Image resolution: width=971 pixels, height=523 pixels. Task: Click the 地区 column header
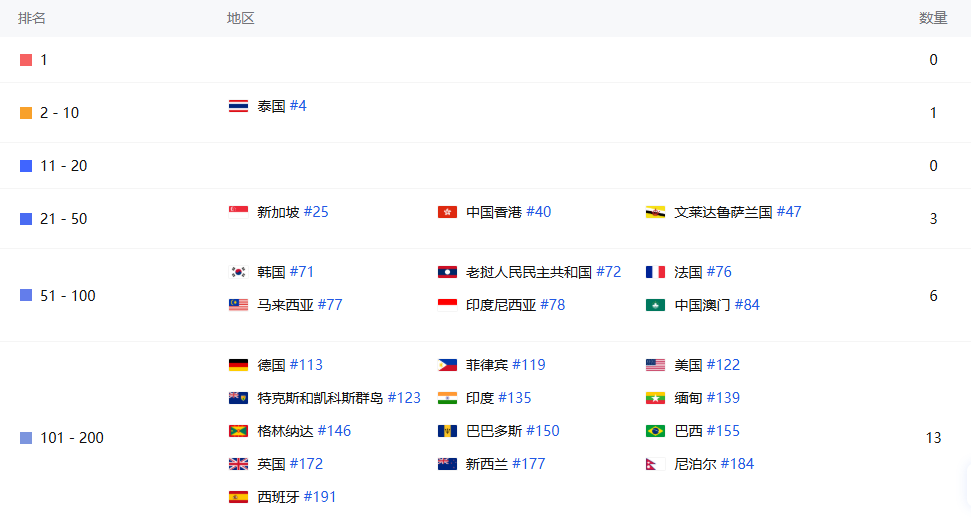(x=240, y=18)
